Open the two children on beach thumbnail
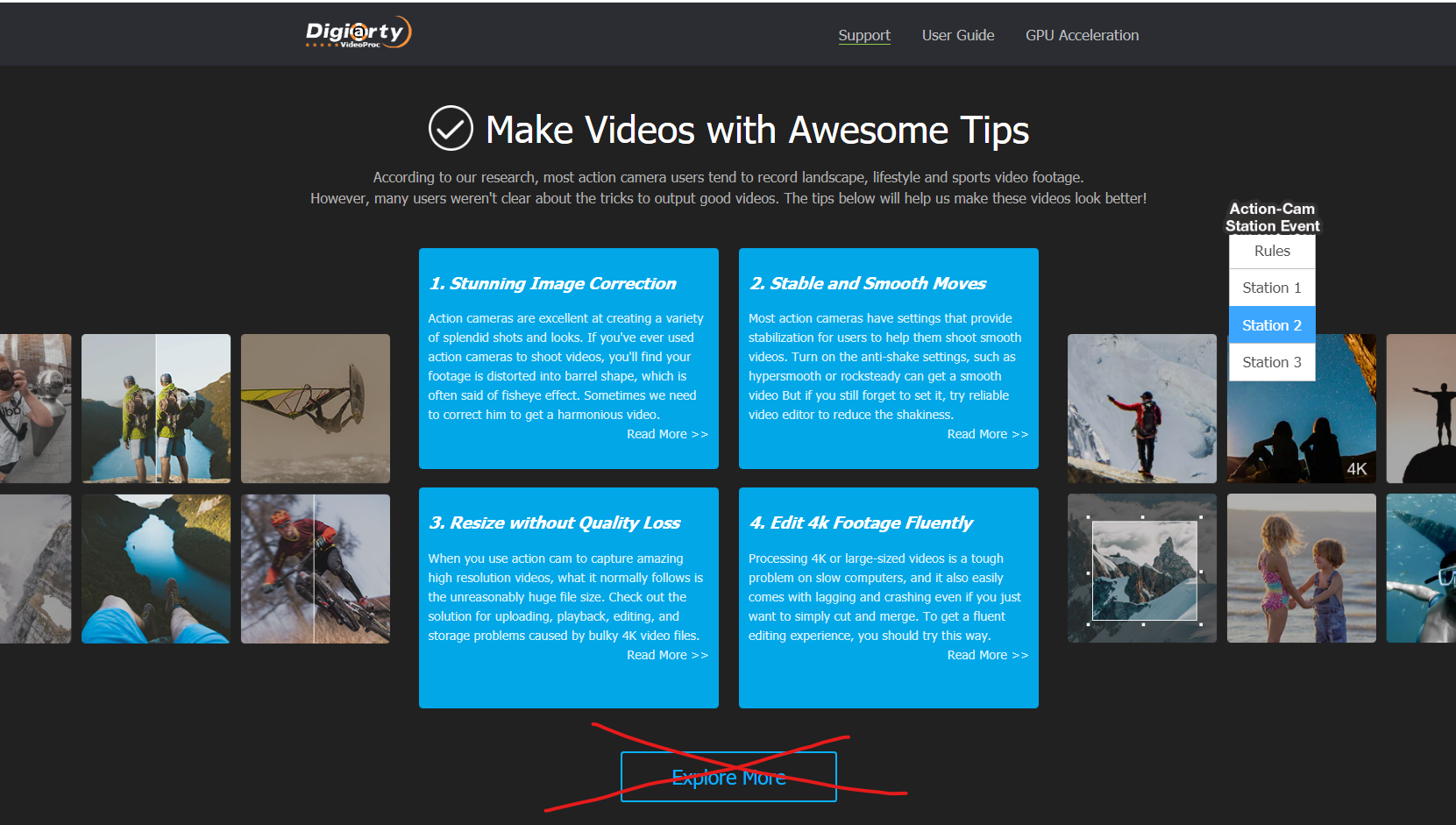1456x825 pixels. coord(1302,568)
